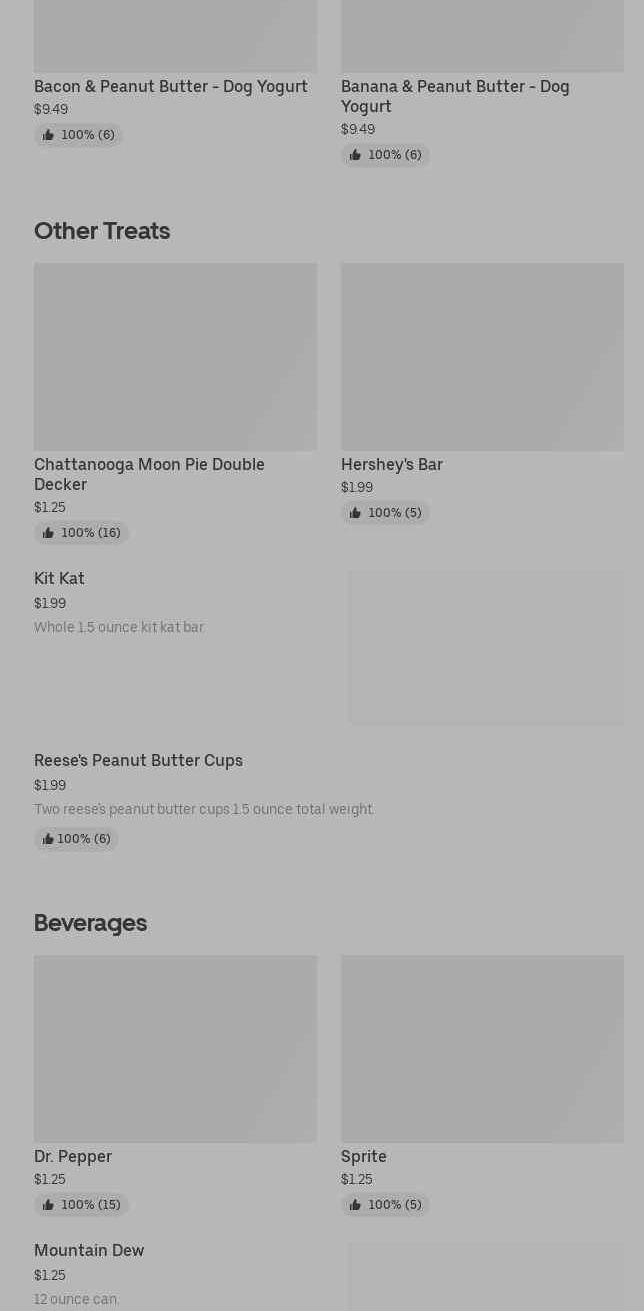This screenshot has width=644, height=1311.
Task: Click thumbs-up icon under Banana & Peanut Butter Yogurt
Action: click(x=355, y=155)
